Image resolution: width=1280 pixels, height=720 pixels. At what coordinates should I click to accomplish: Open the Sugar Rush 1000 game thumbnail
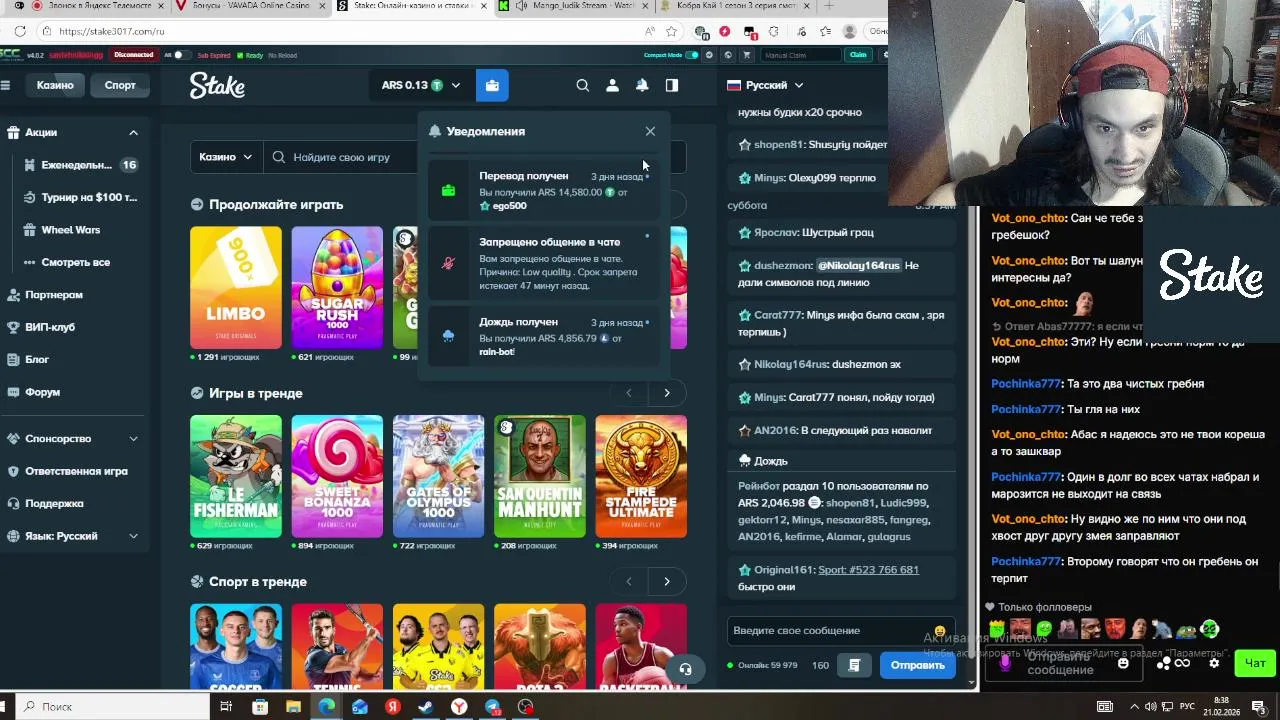337,288
